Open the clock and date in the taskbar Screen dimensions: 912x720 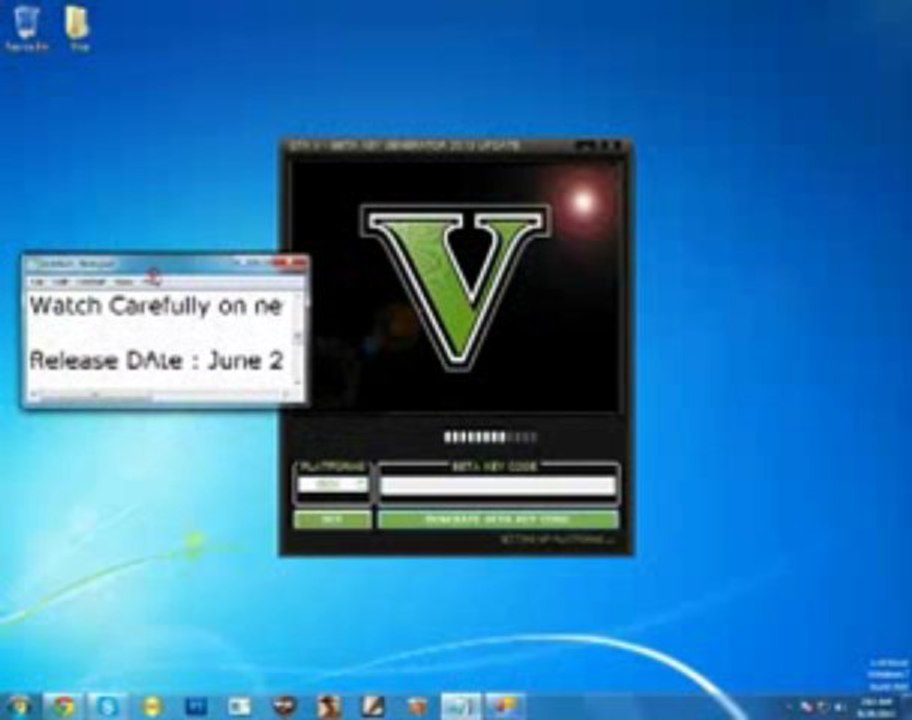point(878,707)
